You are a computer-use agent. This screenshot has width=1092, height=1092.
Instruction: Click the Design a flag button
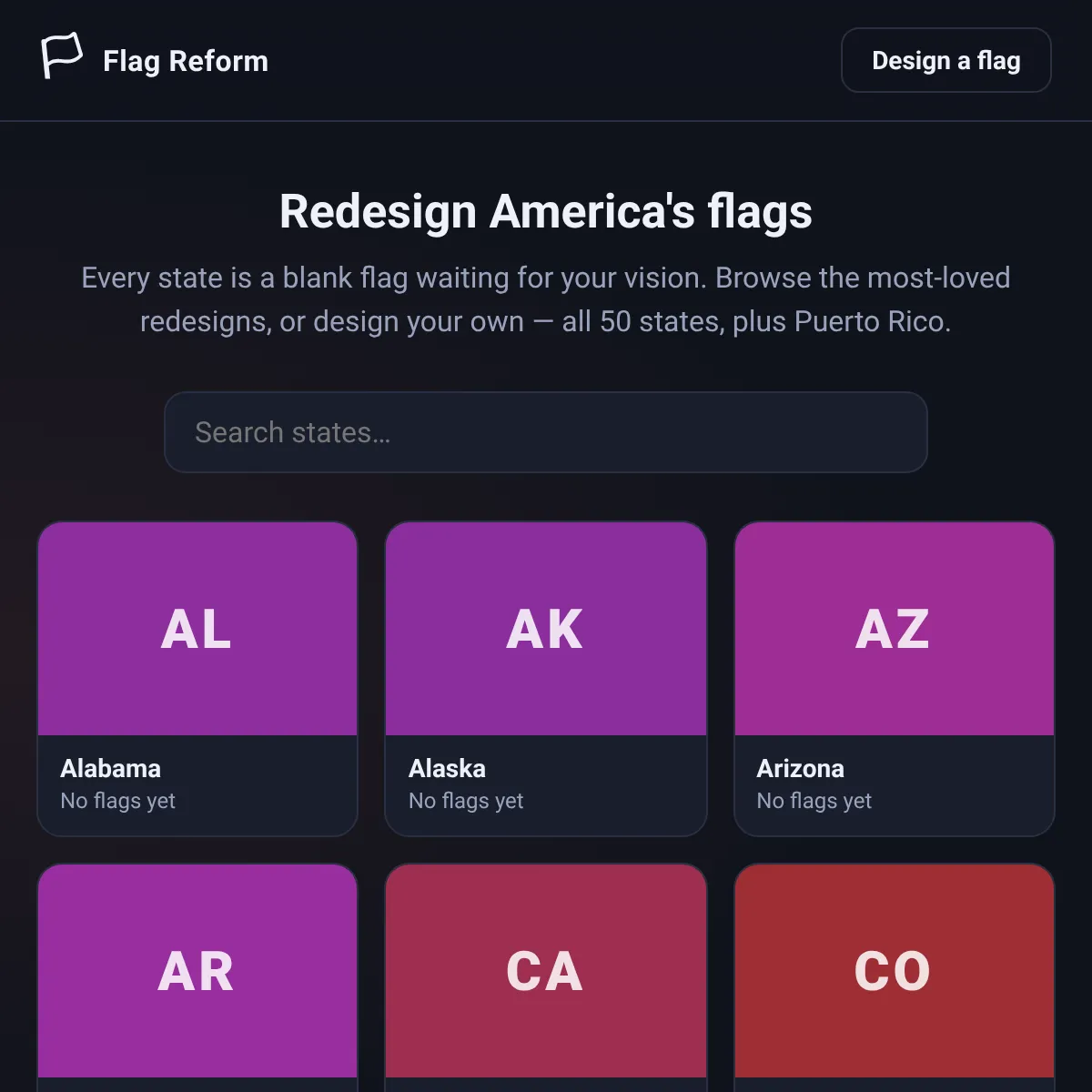point(946,60)
